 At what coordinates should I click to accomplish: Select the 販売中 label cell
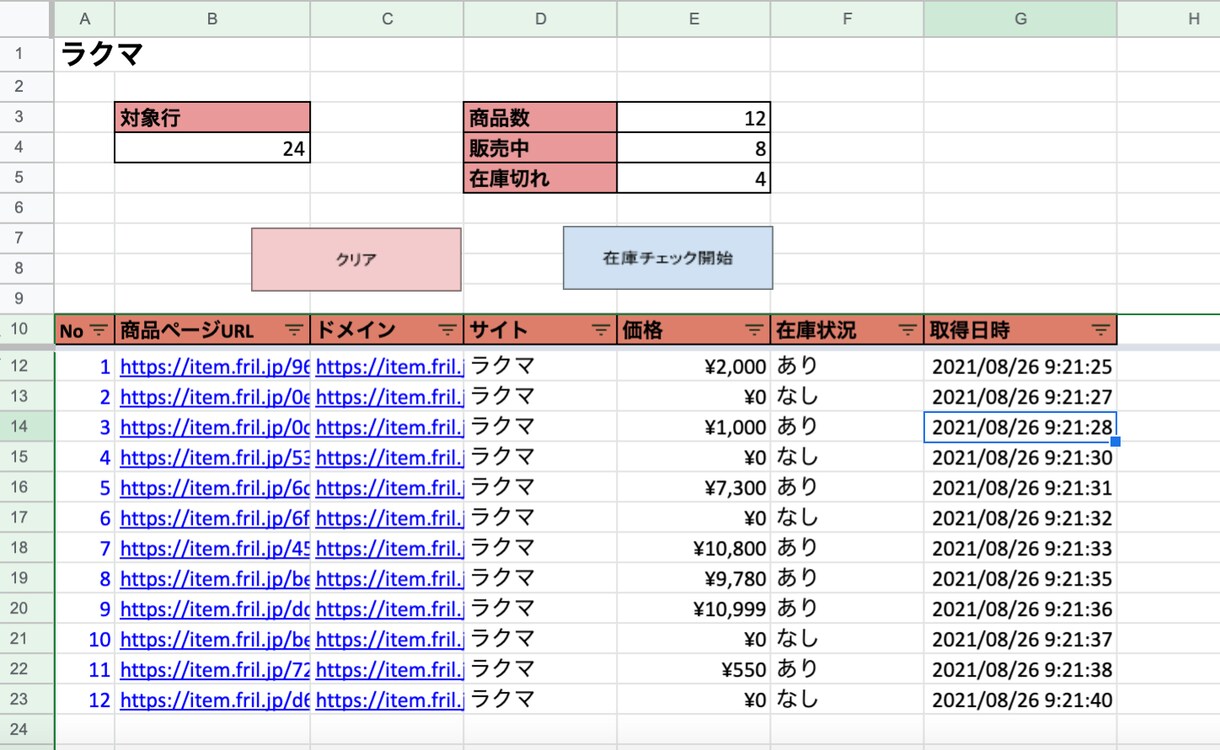540,149
